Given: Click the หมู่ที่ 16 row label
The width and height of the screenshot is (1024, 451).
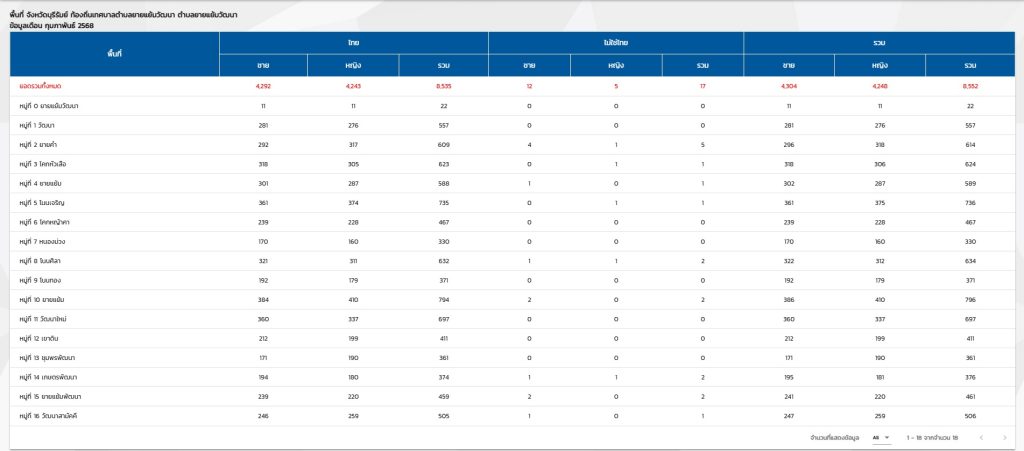Looking at the screenshot, I should point(49,413).
